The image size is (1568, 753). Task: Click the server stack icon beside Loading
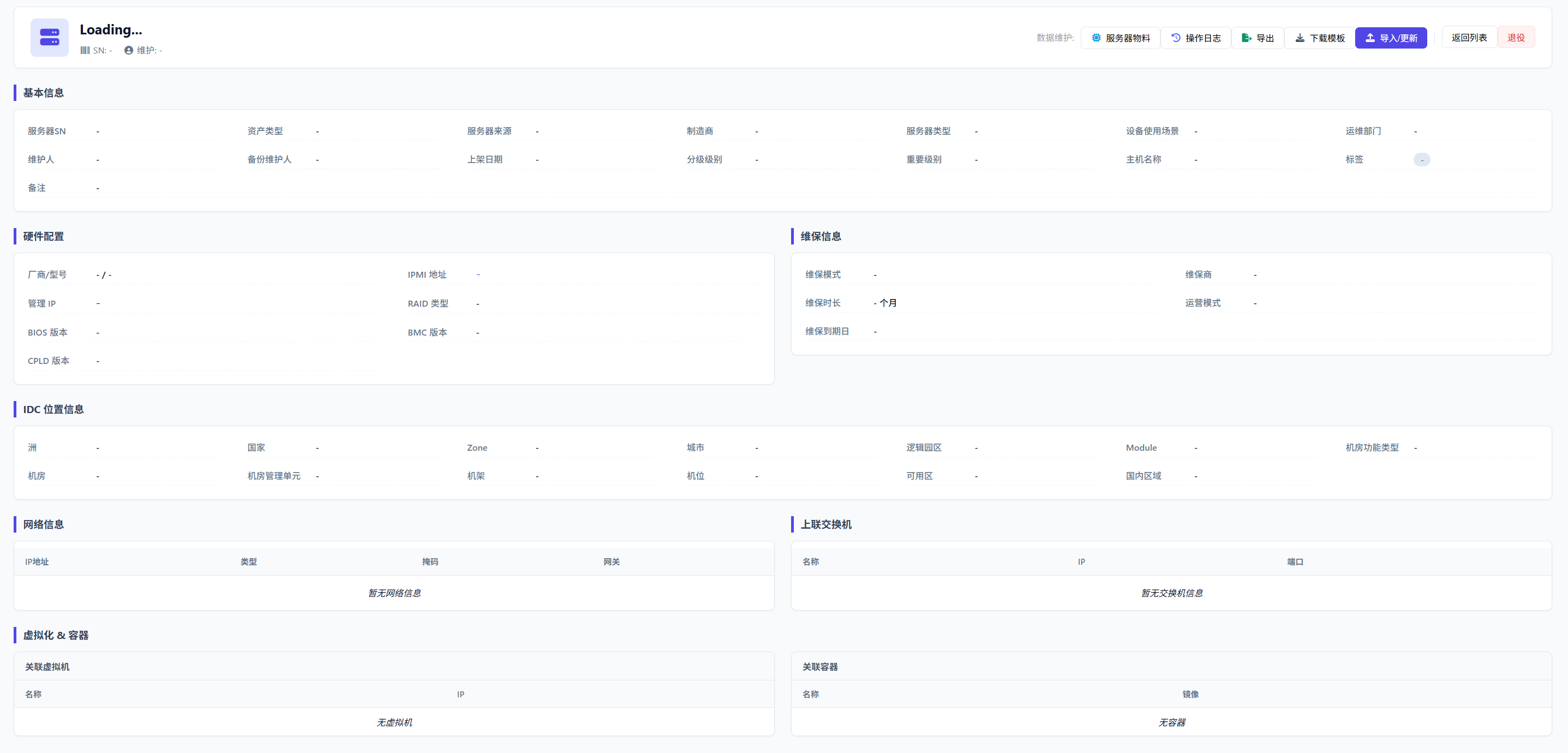click(x=49, y=37)
